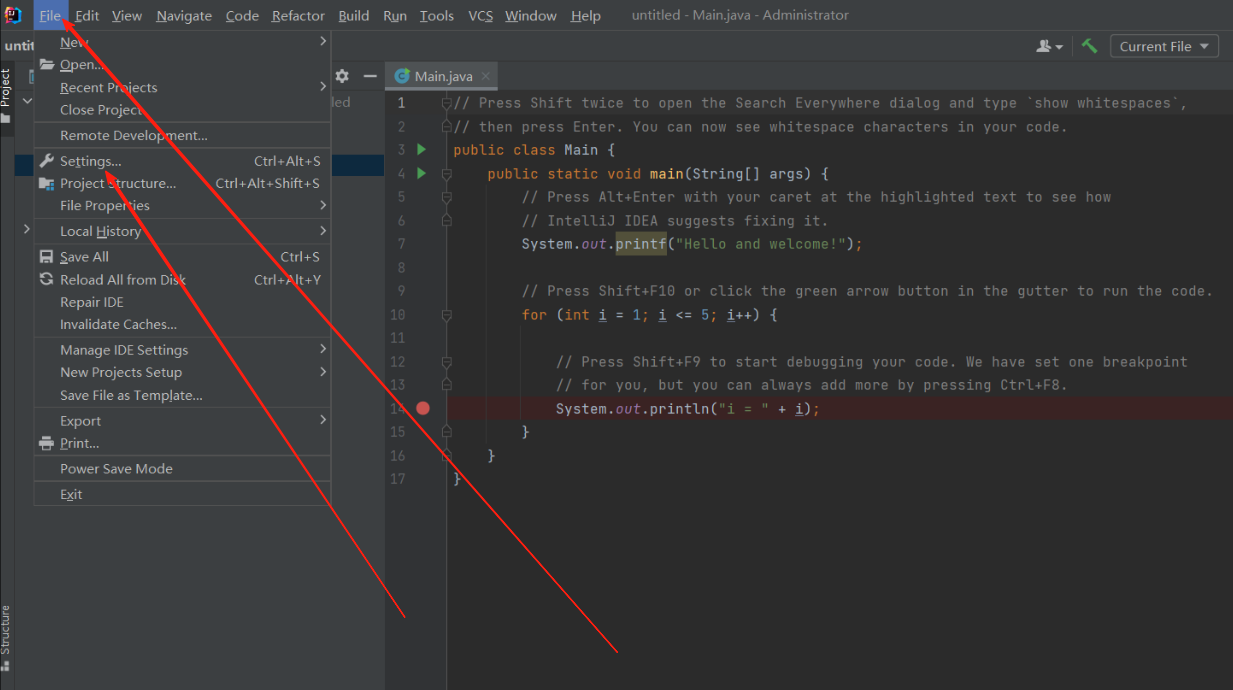Screen dimensions: 1233x690
Task: Open the Project panel gear options
Action: pos(342,76)
